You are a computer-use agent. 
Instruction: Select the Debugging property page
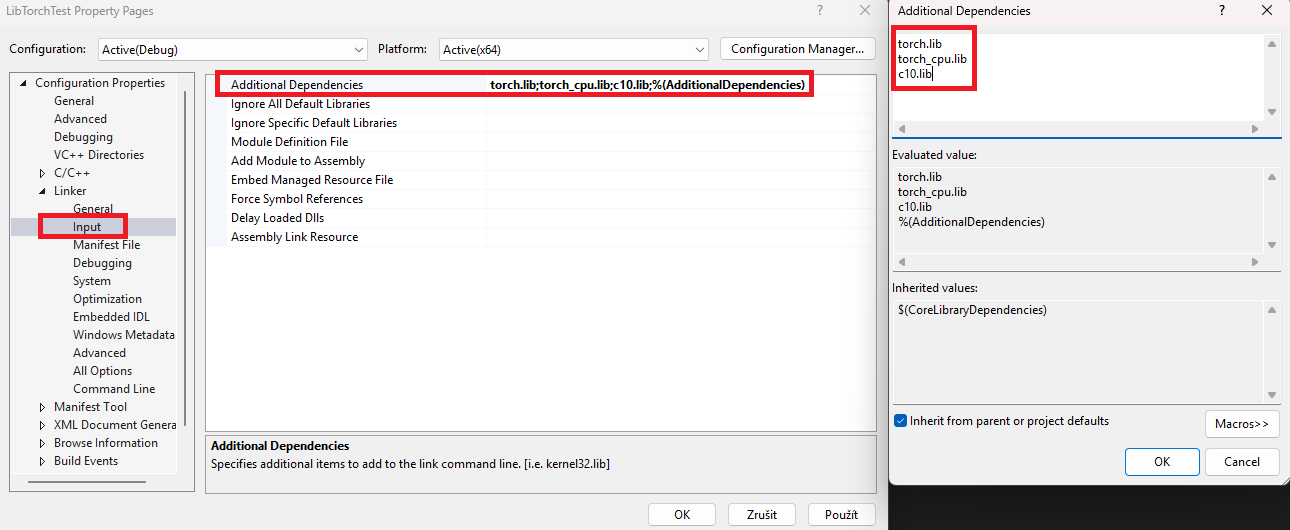coord(83,137)
